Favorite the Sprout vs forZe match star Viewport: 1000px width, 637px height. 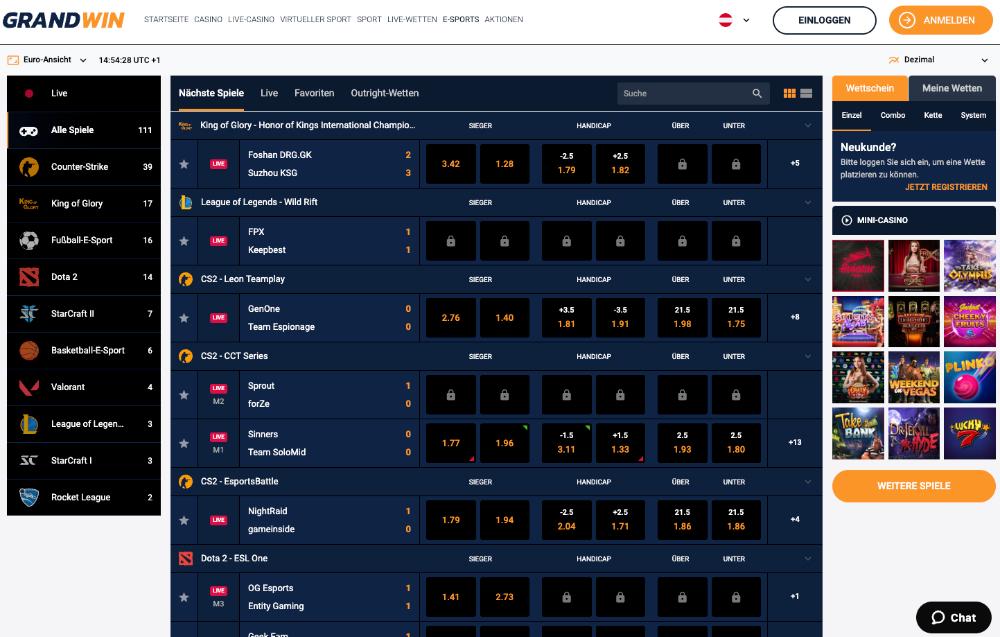point(184,395)
